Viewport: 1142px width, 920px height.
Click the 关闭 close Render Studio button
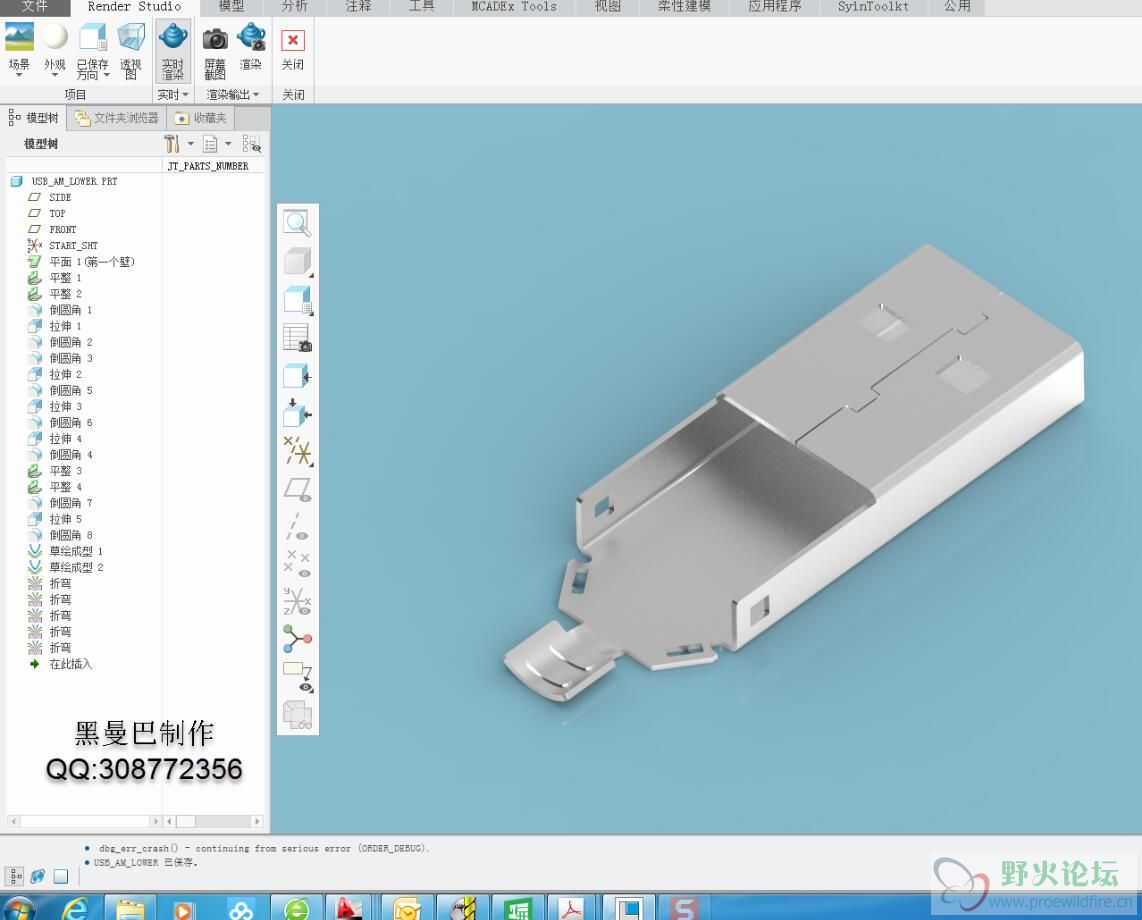pos(293,49)
